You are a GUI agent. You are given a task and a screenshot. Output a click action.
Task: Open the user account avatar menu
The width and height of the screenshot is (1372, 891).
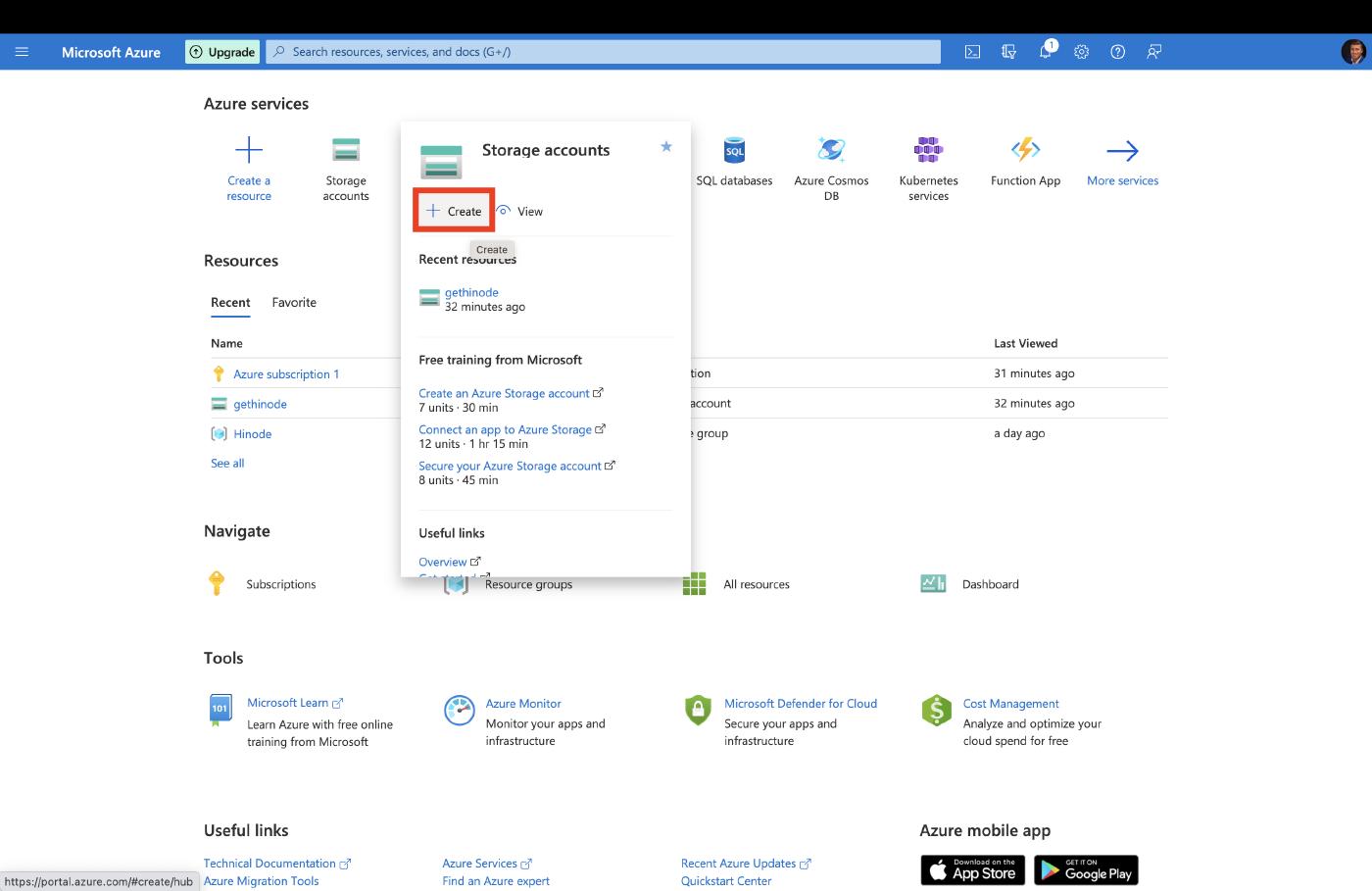coord(1352,52)
